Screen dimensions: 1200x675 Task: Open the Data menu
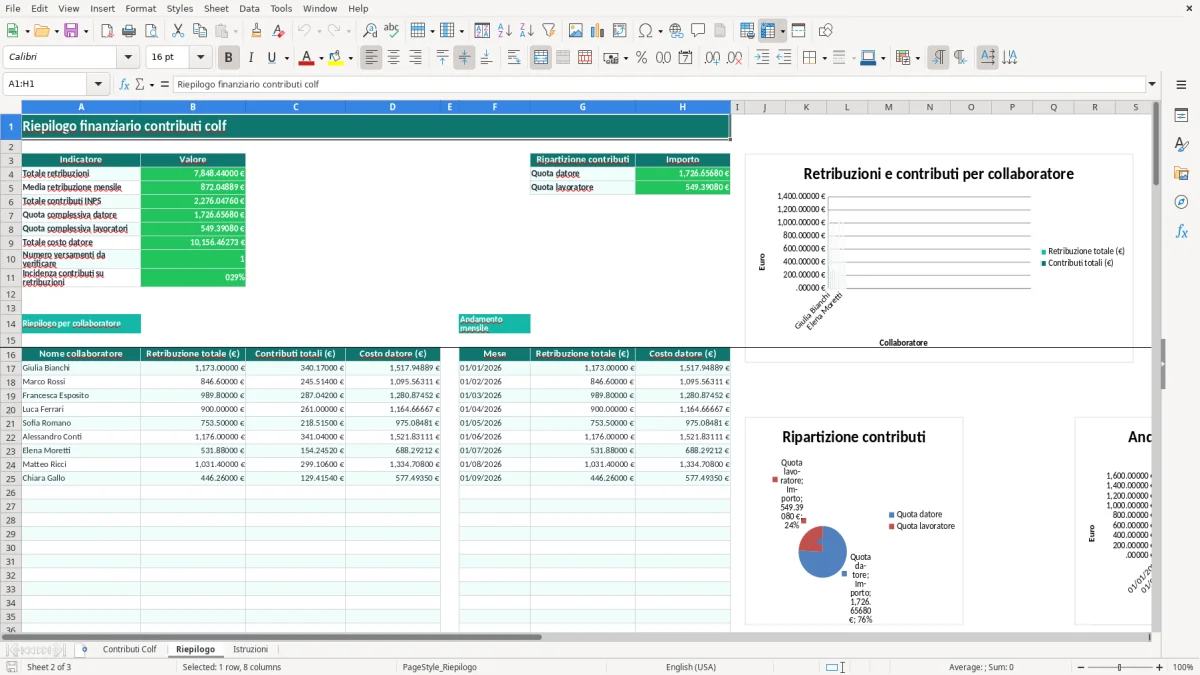pyautogui.click(x=249, y=8)
